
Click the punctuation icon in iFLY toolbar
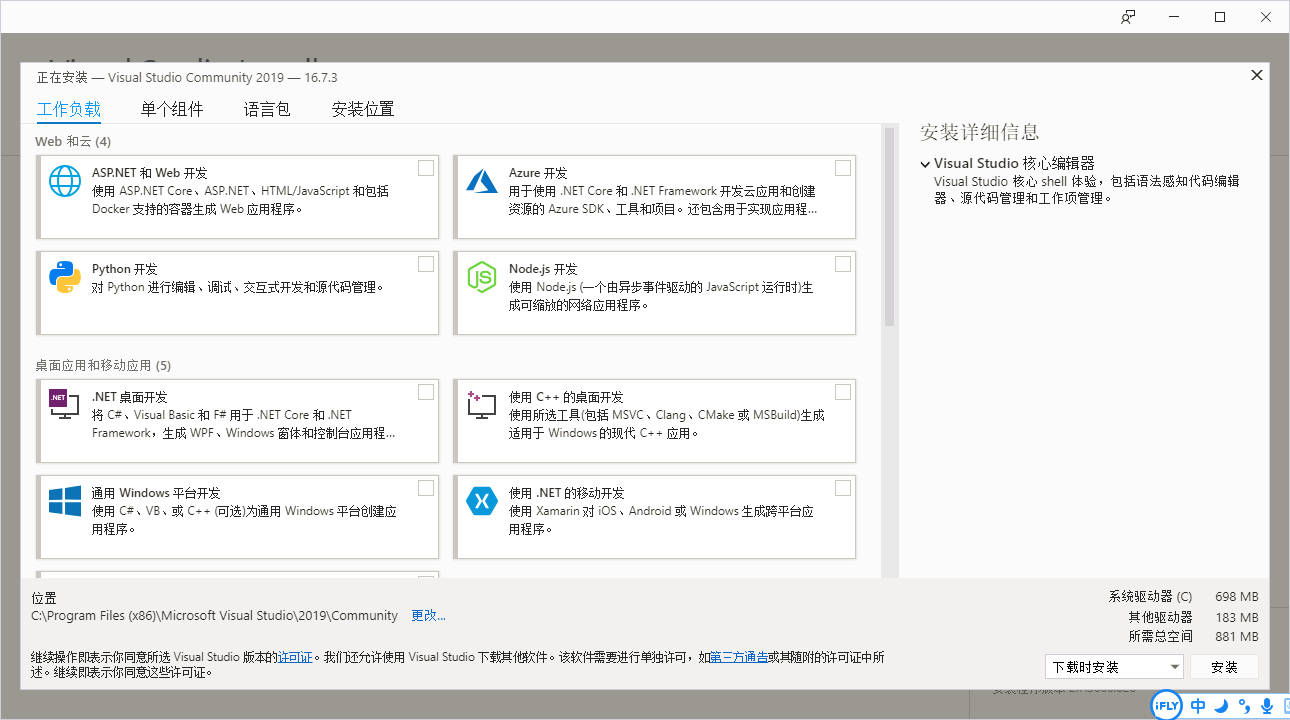point(1244,706)
